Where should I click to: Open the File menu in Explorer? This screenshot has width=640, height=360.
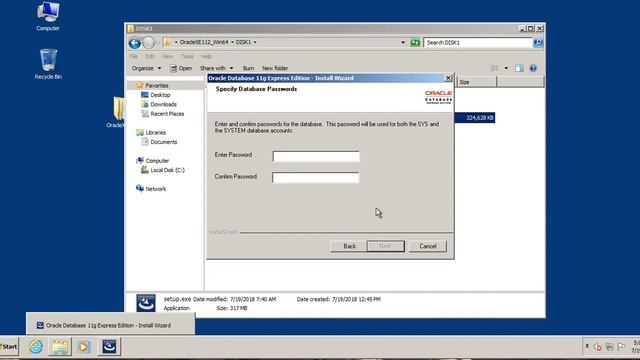[x=133, y=56]
